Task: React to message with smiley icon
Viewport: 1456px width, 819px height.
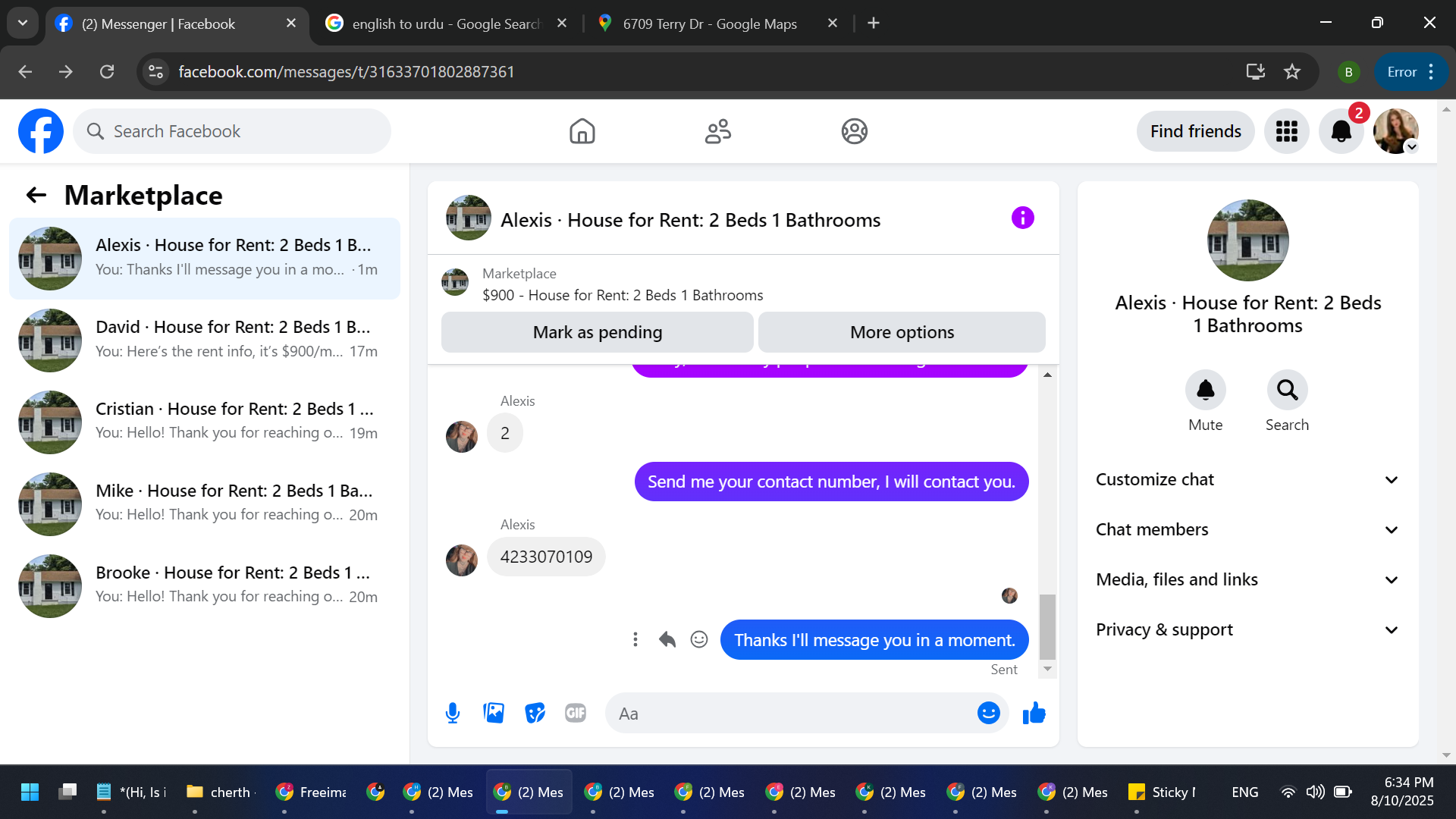Action: tap(699, 639)
